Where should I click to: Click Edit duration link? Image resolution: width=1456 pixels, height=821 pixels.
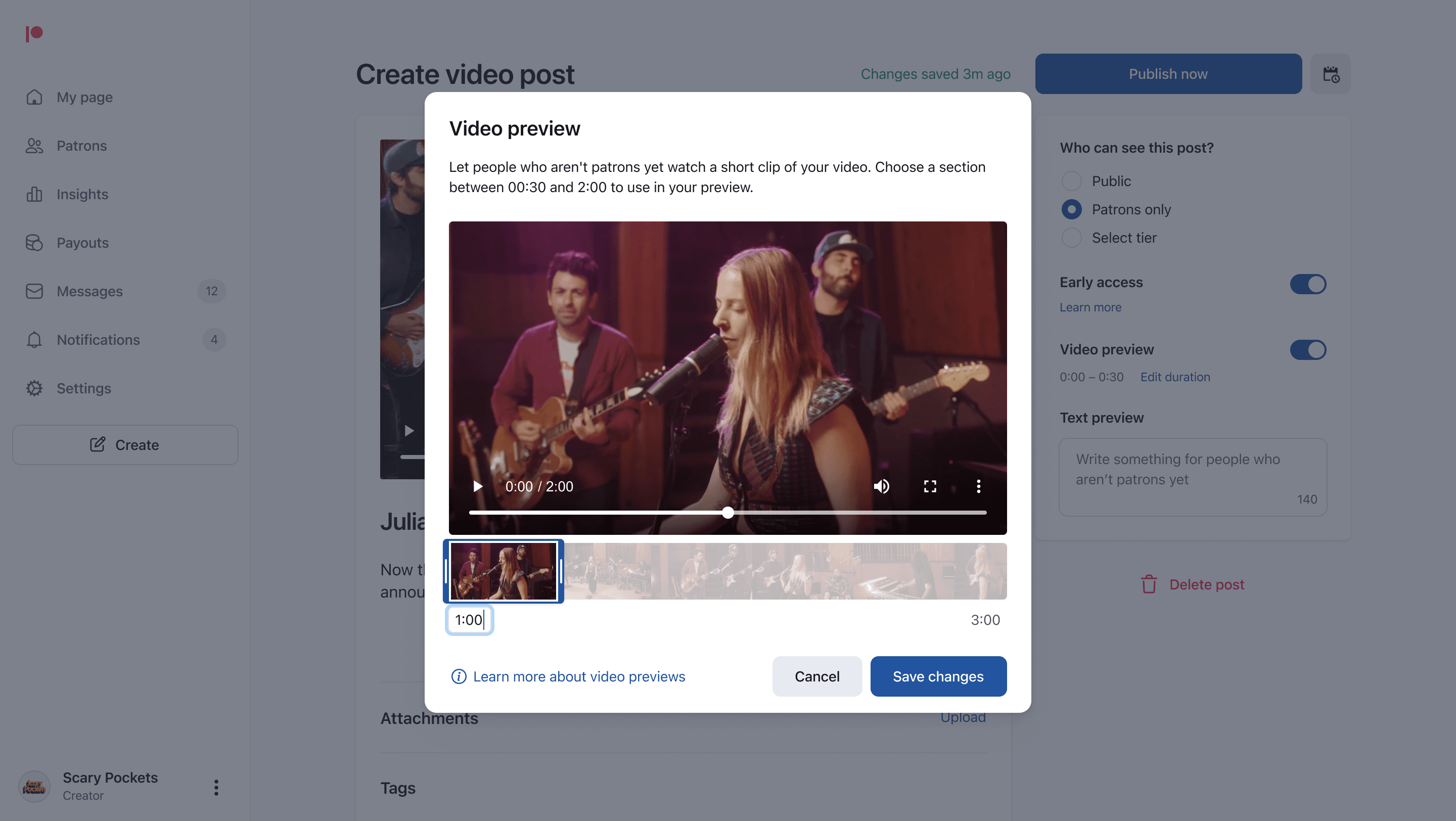point(1174,377)
